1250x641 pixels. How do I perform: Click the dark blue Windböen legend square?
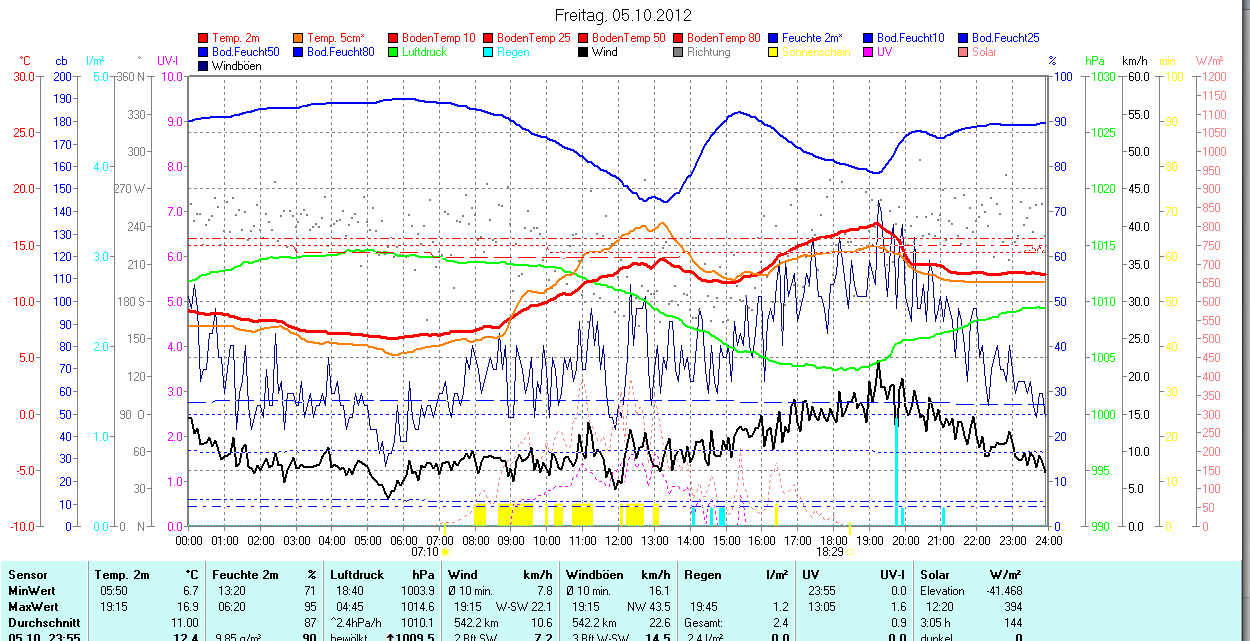(204, 66)
